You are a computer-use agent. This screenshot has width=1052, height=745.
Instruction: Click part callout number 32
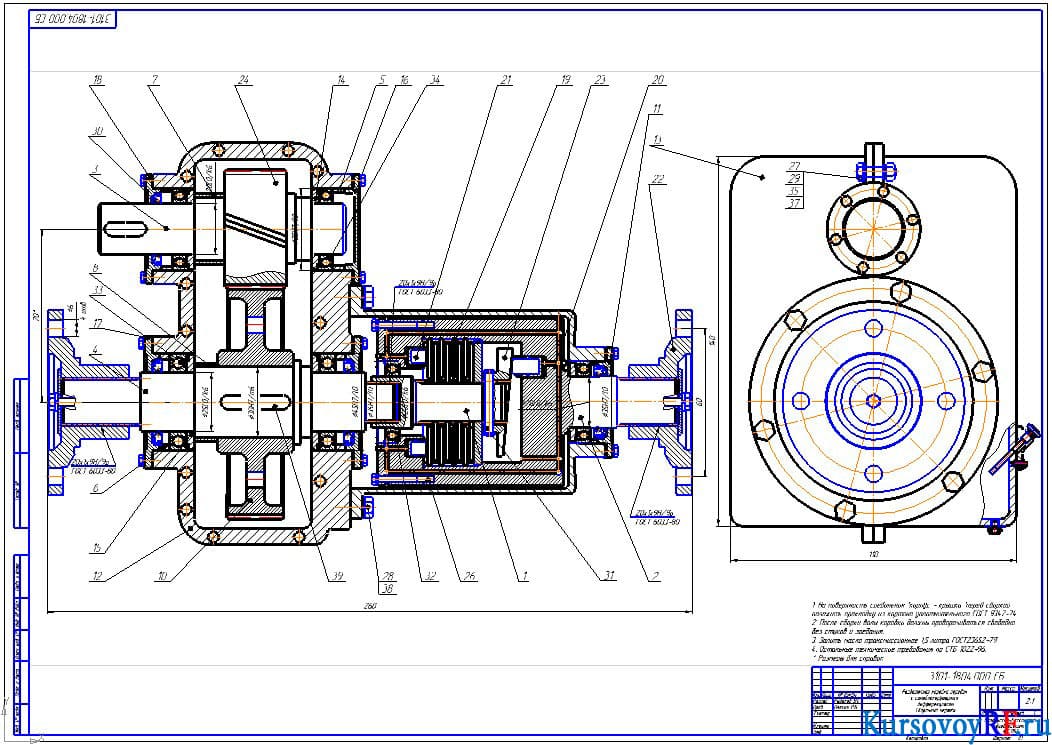click(430, 576)
